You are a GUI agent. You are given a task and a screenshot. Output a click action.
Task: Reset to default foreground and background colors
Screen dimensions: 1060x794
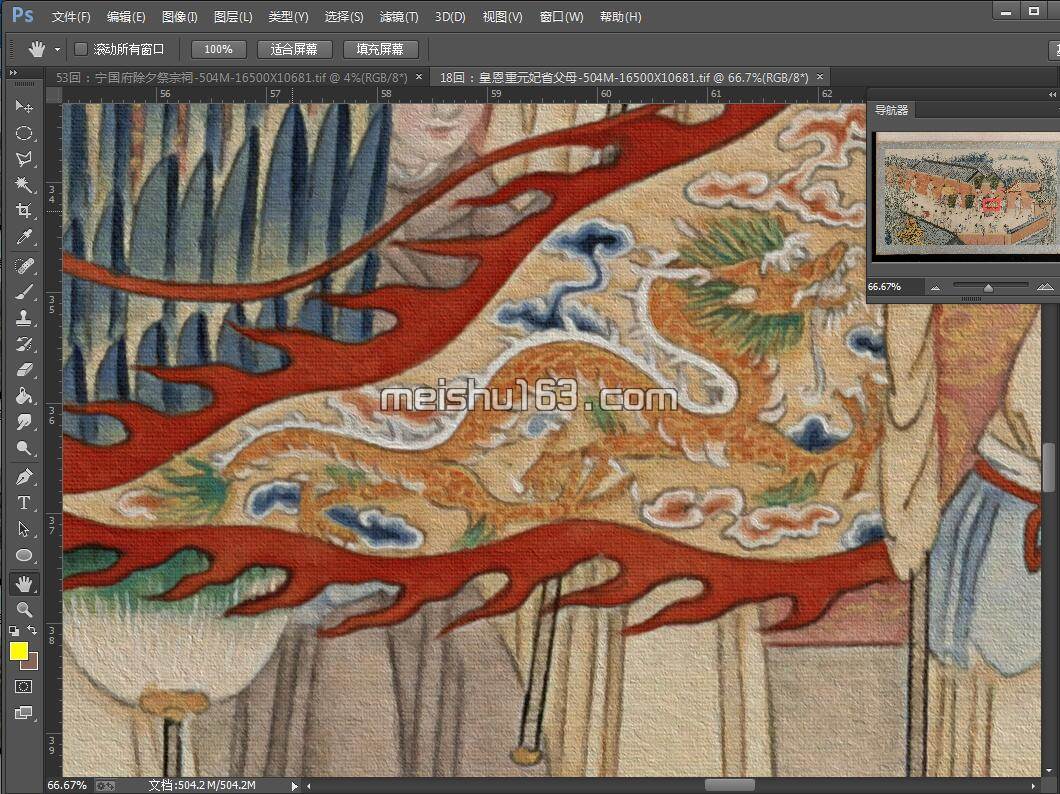click(14, 631)
